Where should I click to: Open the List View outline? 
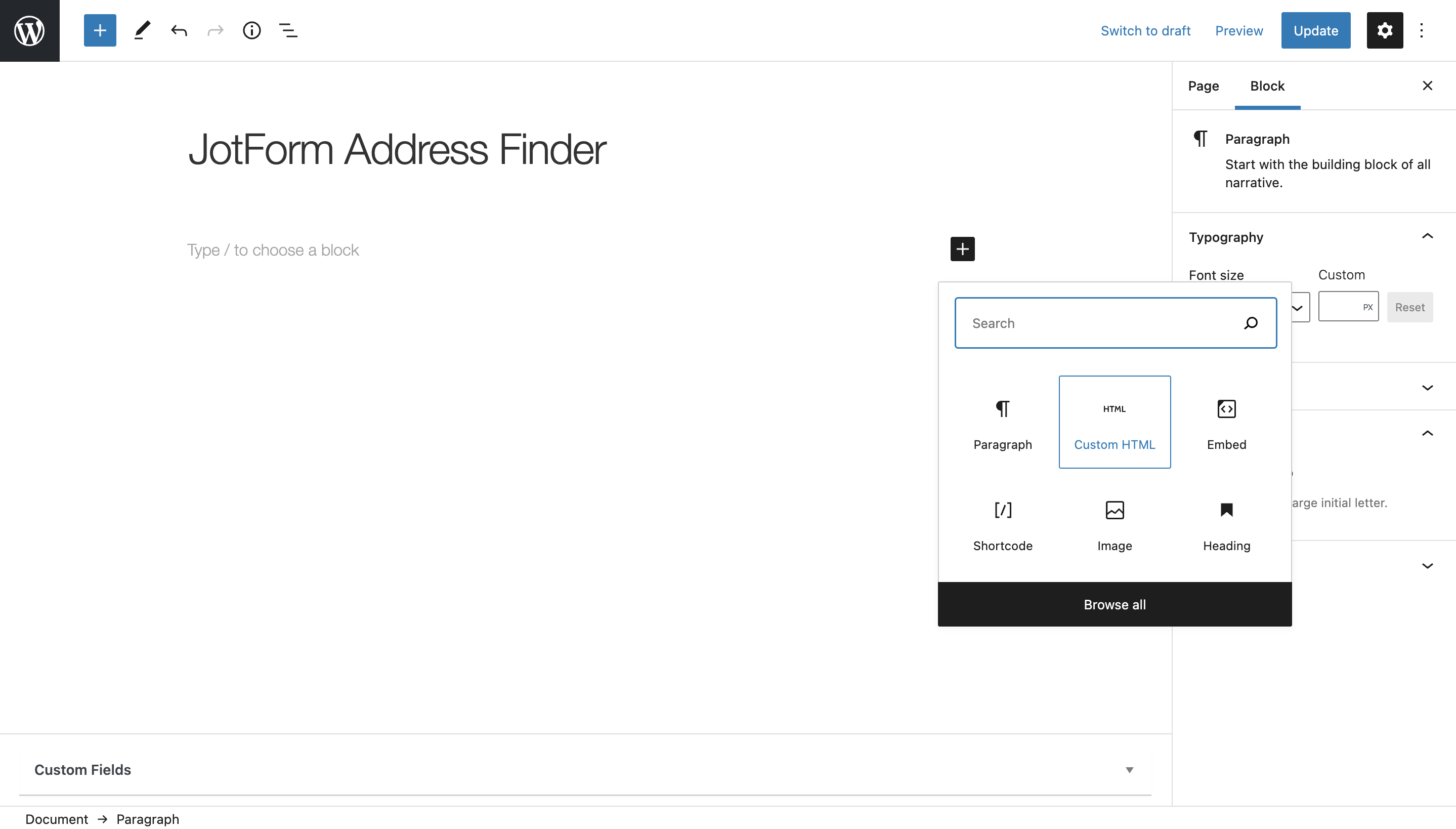[x=288, y=30]
